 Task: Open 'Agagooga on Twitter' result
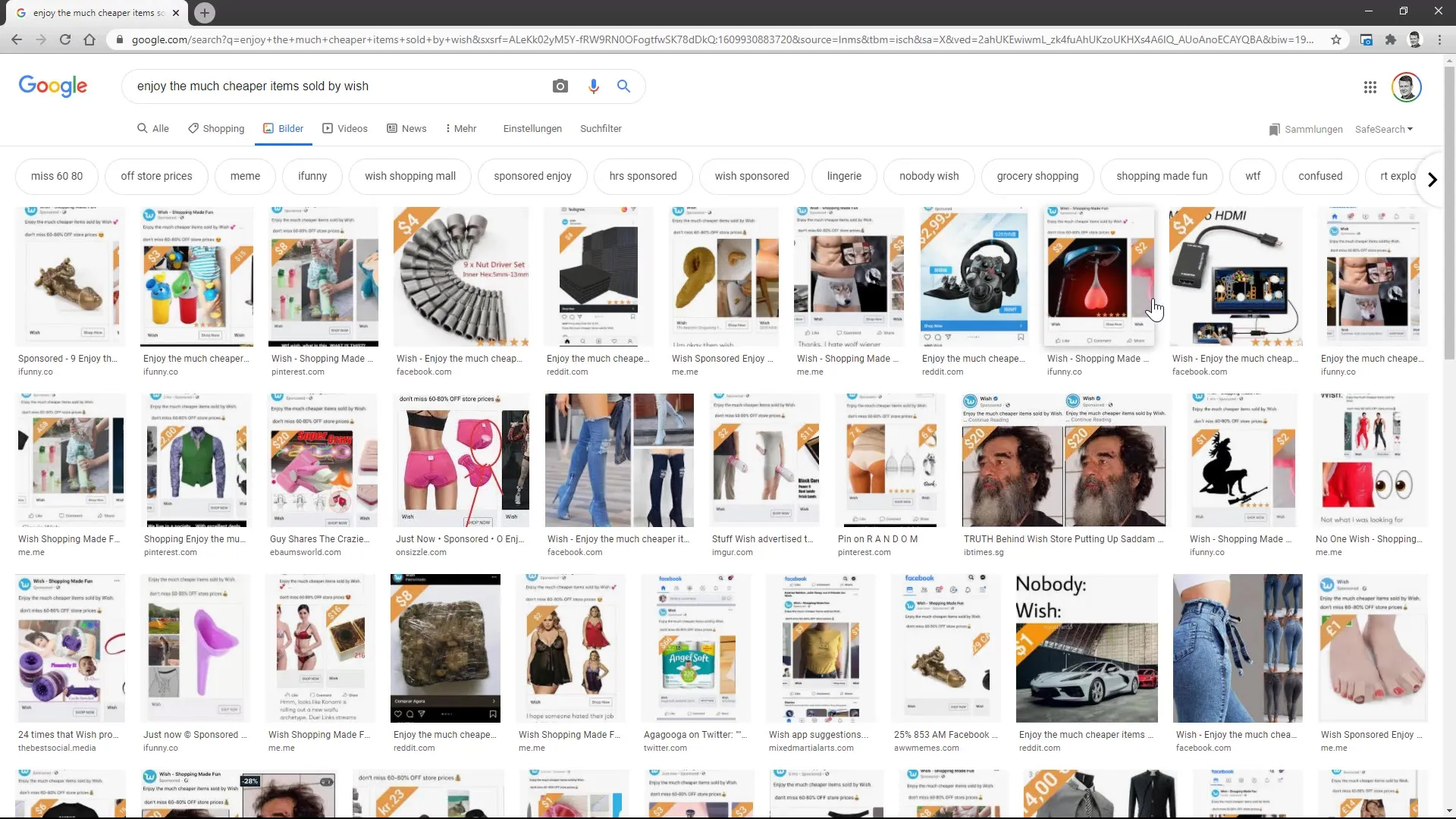pos(695,735)
